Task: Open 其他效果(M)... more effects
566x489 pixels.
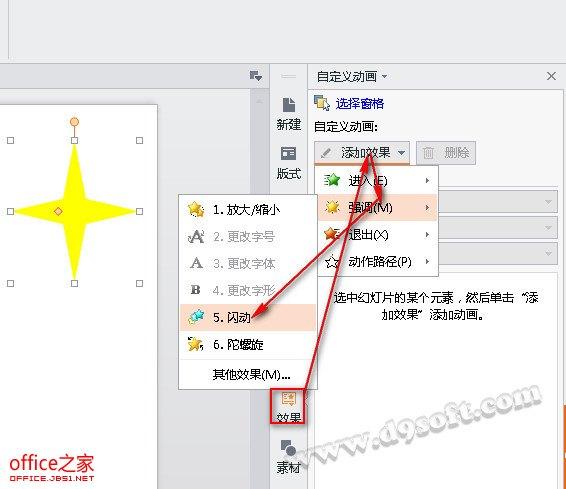Action: 248,375
